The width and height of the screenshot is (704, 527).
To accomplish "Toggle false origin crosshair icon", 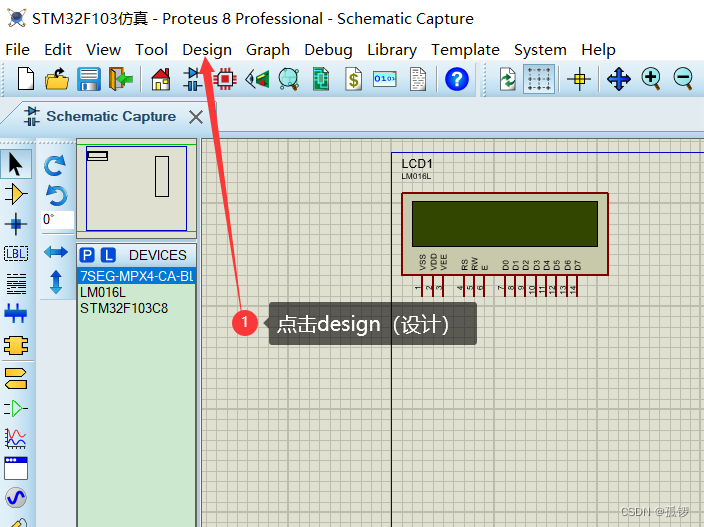I will pyautogui.click(x=579, y=79).
